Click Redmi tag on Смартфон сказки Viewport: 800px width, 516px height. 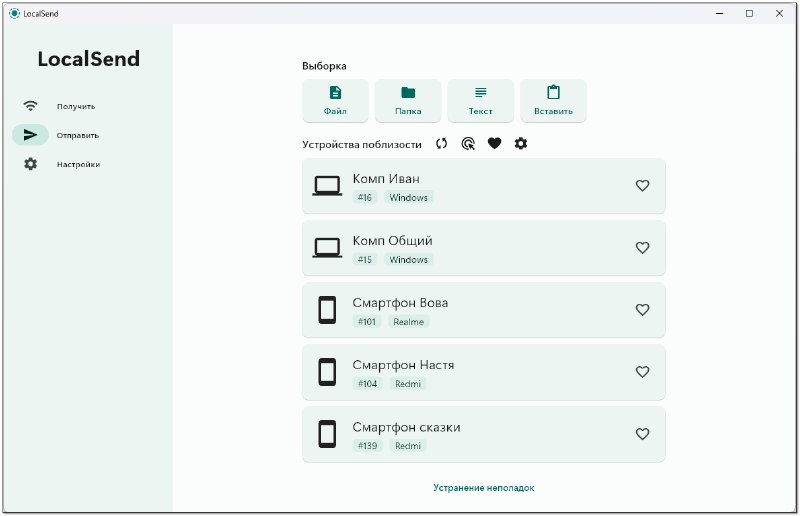(x=408, y=446)
